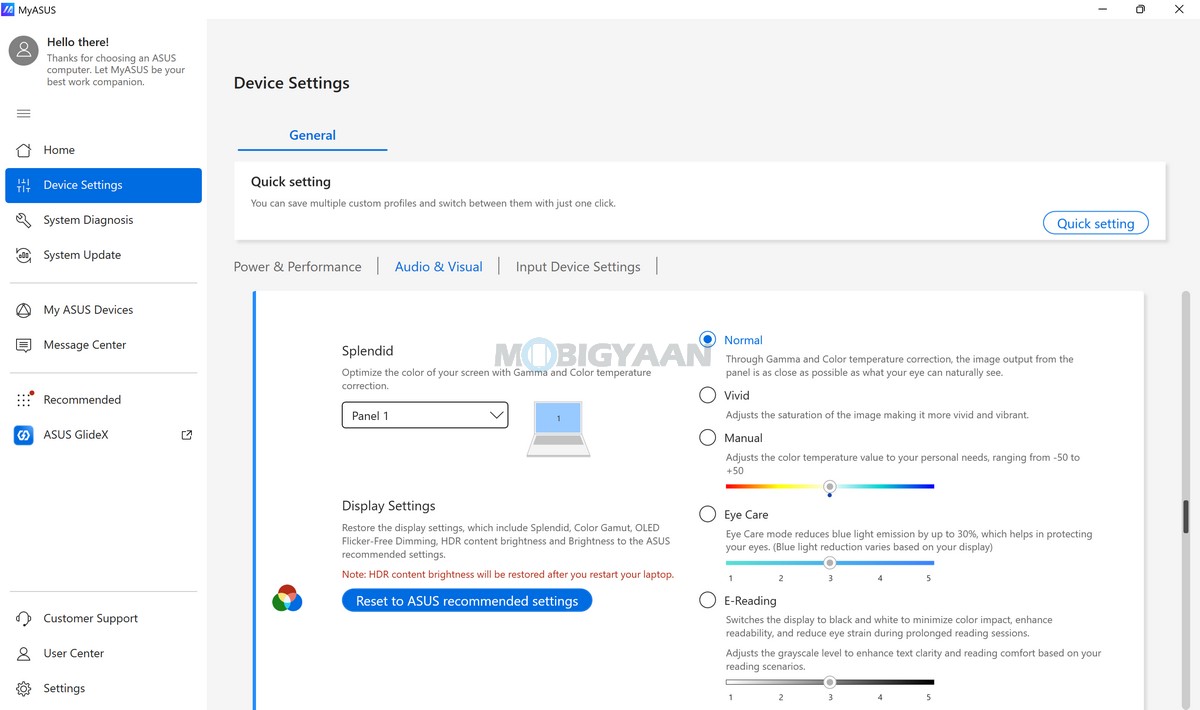This screenshot has width=1200, height=710.
Task: Click the Customer Support headset icon
Action: [x=24, y=619]
